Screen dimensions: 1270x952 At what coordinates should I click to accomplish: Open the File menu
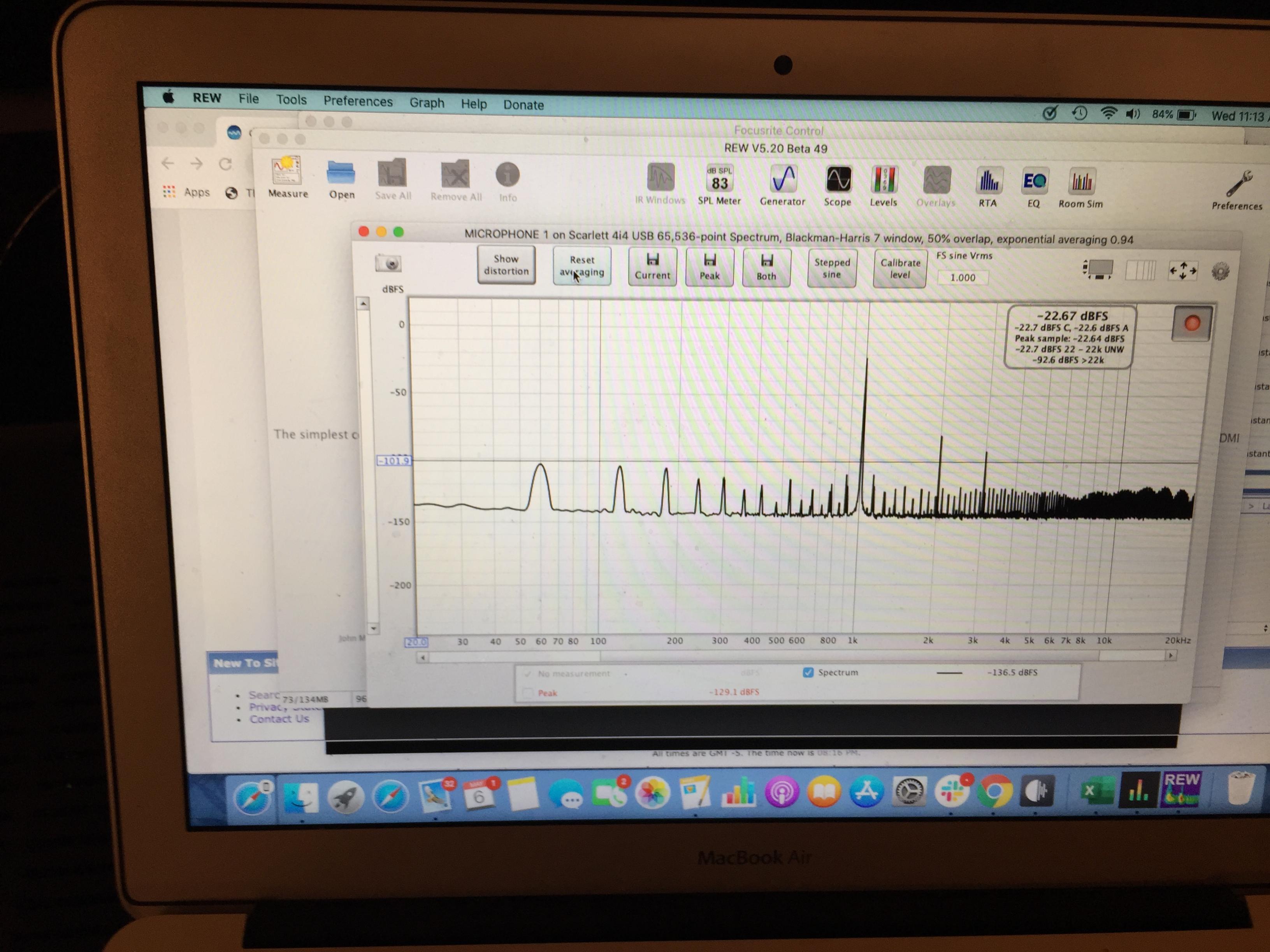pyautogui.click(x=249, y=99)
